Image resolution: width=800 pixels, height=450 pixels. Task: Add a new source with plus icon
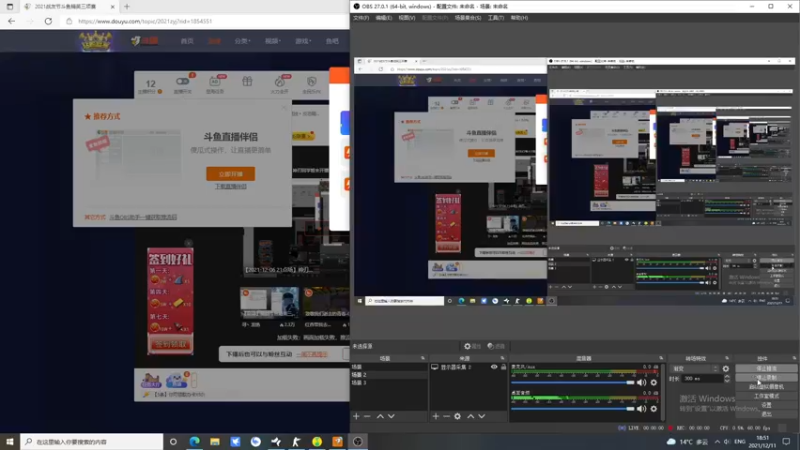click(436, 416)
